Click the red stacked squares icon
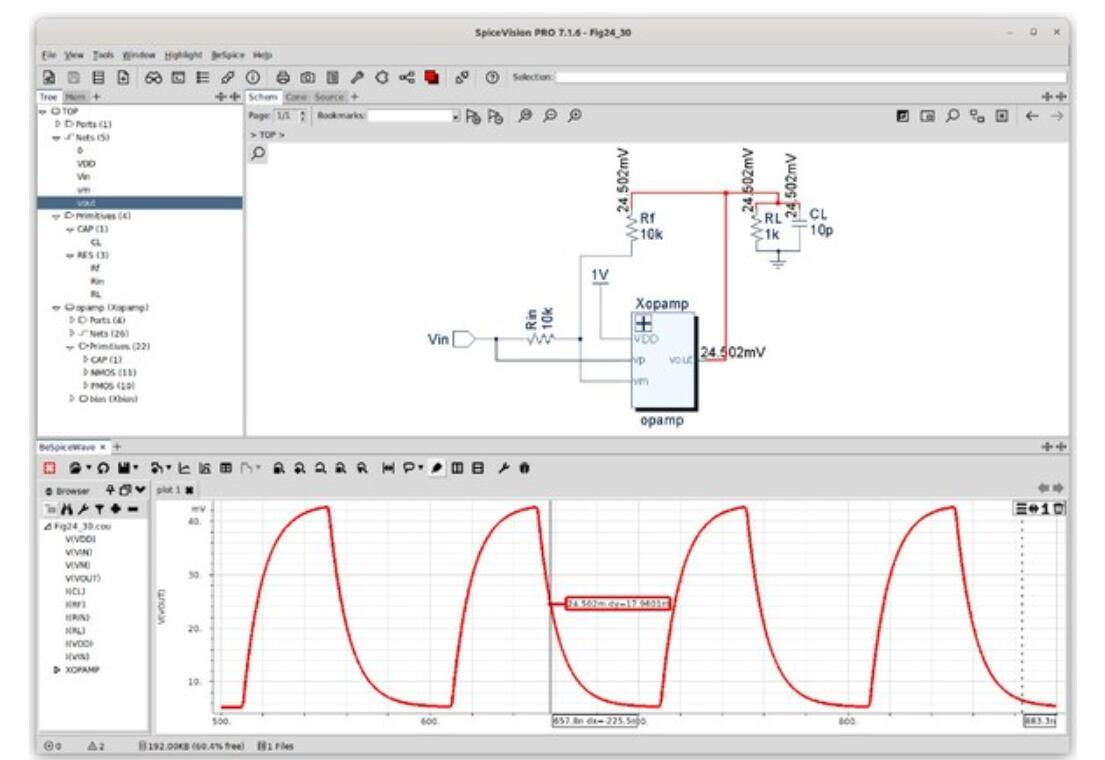Screen dimensions: 1105x760 (431, 78)
